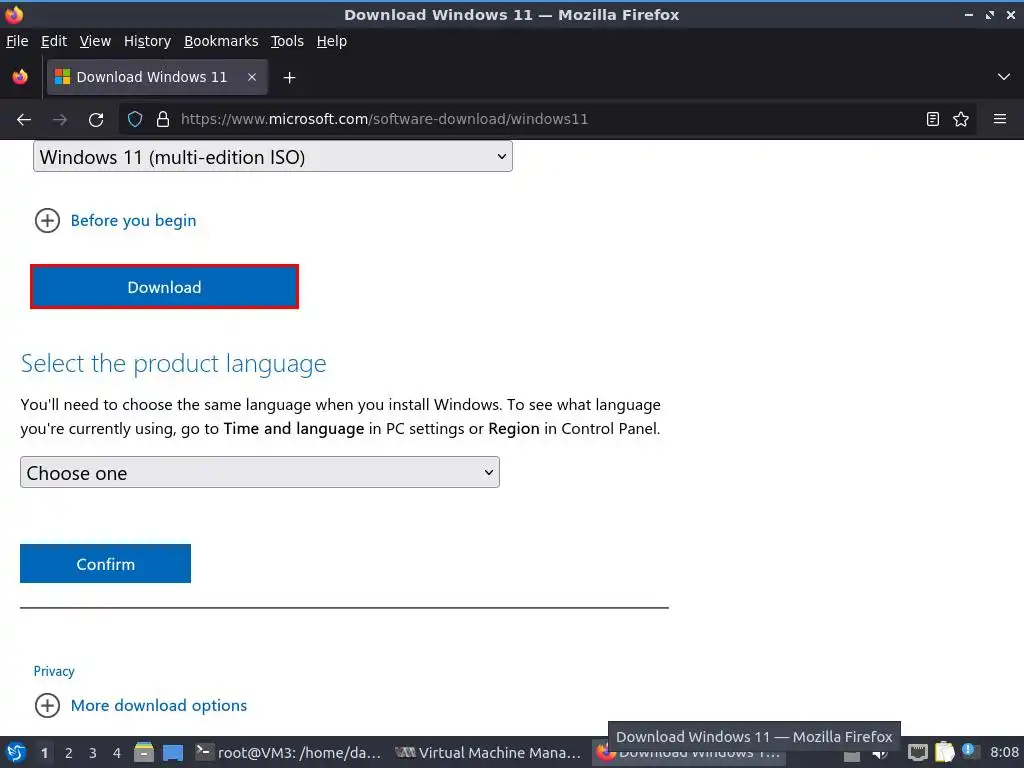1024x768 pixels.
Task: Open More download options link
Action: tap(159, 705)
